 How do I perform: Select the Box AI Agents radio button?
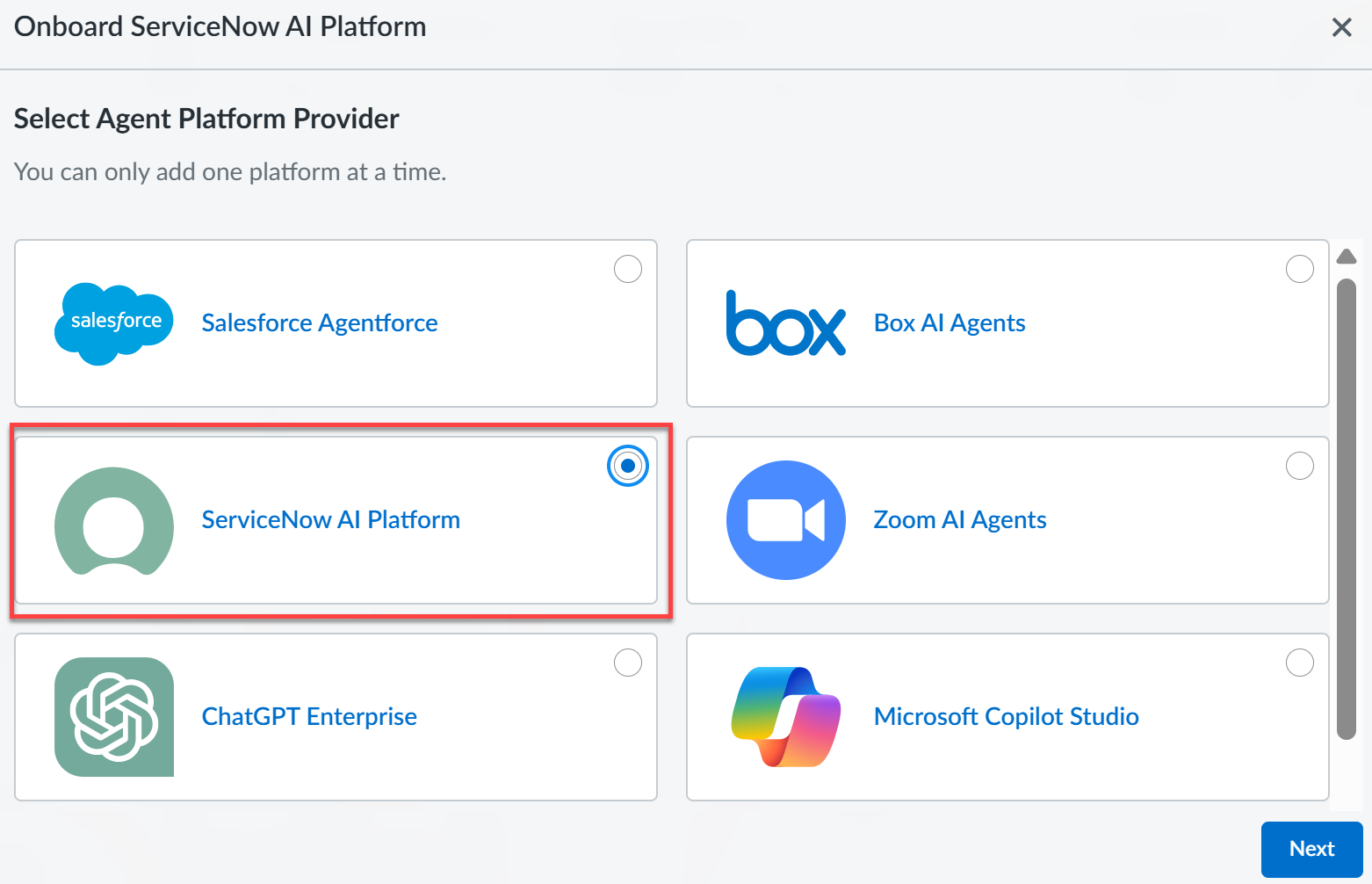coord(1300,269)
